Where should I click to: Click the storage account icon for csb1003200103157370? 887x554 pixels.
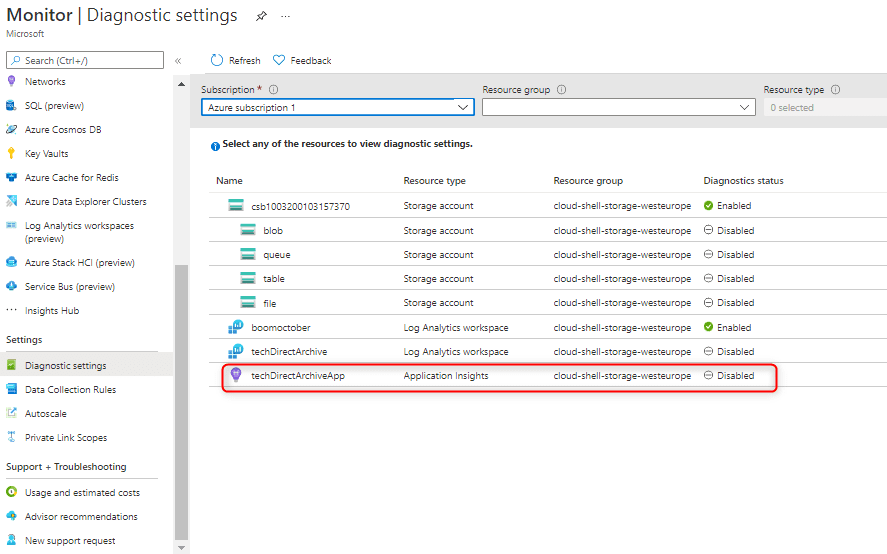coord(236,205)
